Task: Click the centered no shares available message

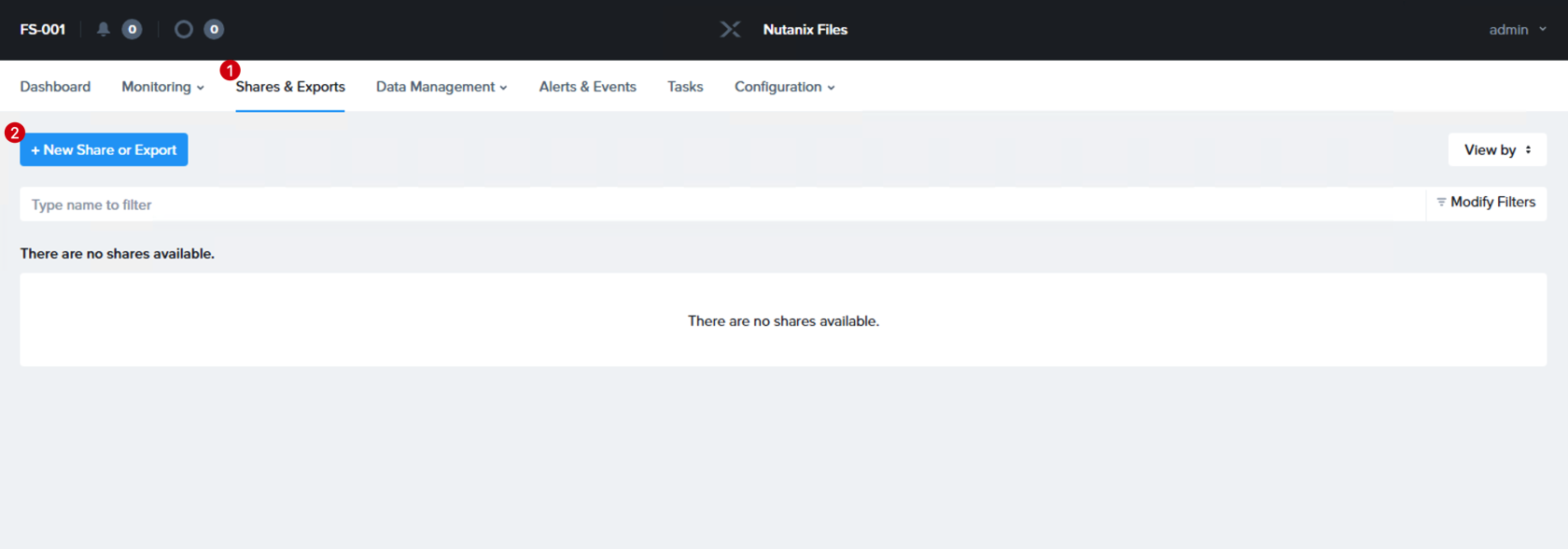Action: point(783,321)
